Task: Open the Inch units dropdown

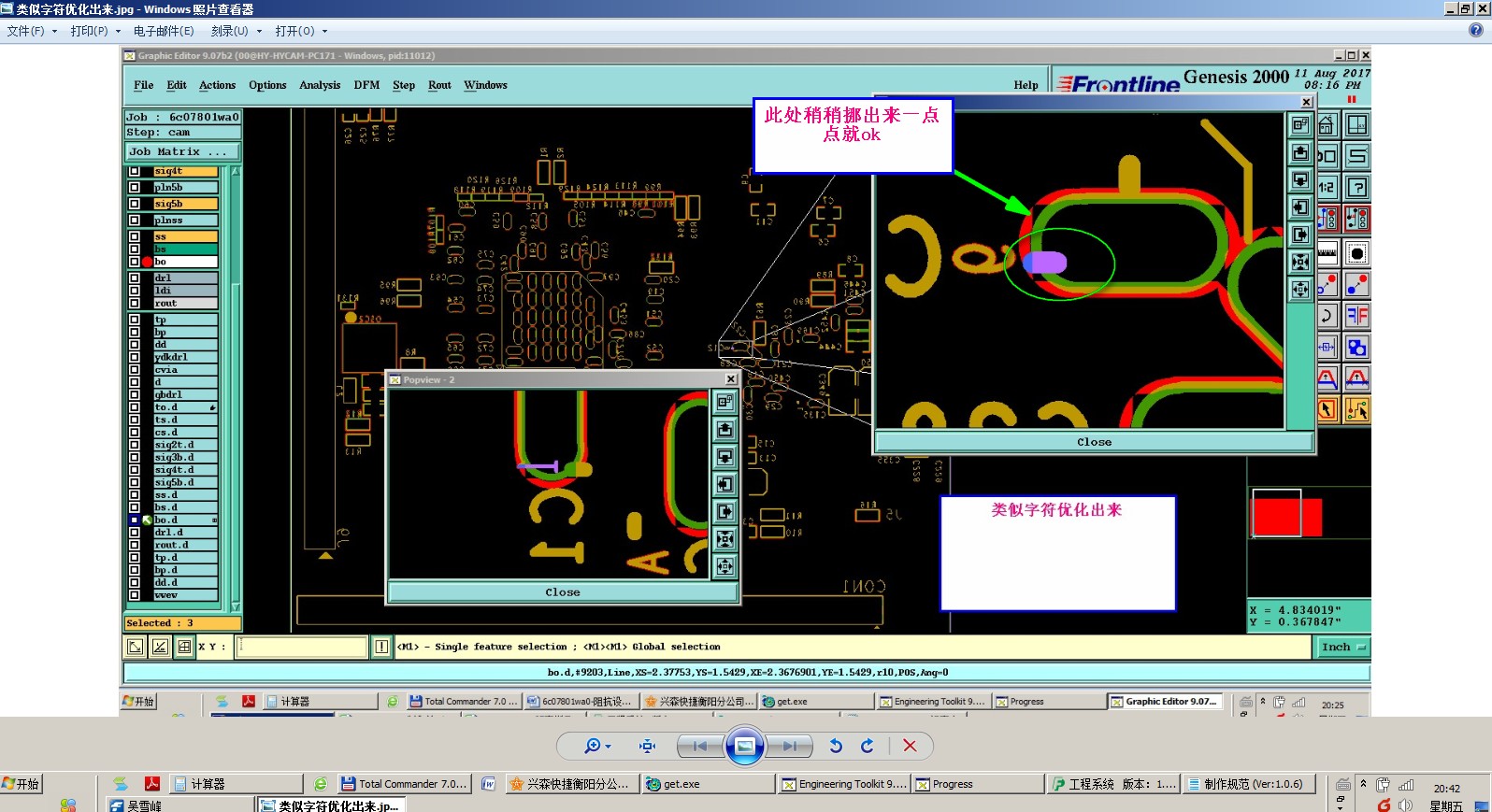Action: [1344, 647]
